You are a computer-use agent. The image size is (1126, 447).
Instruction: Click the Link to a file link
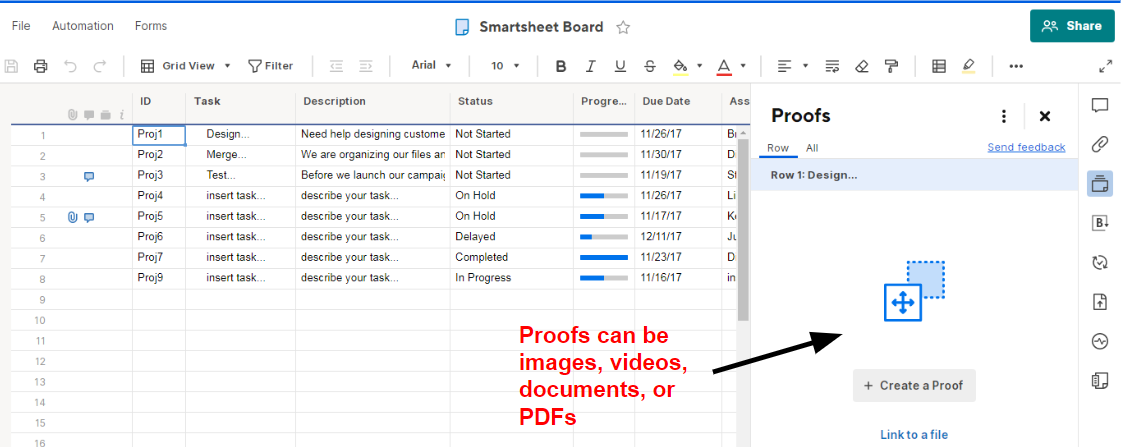pyautogui.click(x=914, y=435)
